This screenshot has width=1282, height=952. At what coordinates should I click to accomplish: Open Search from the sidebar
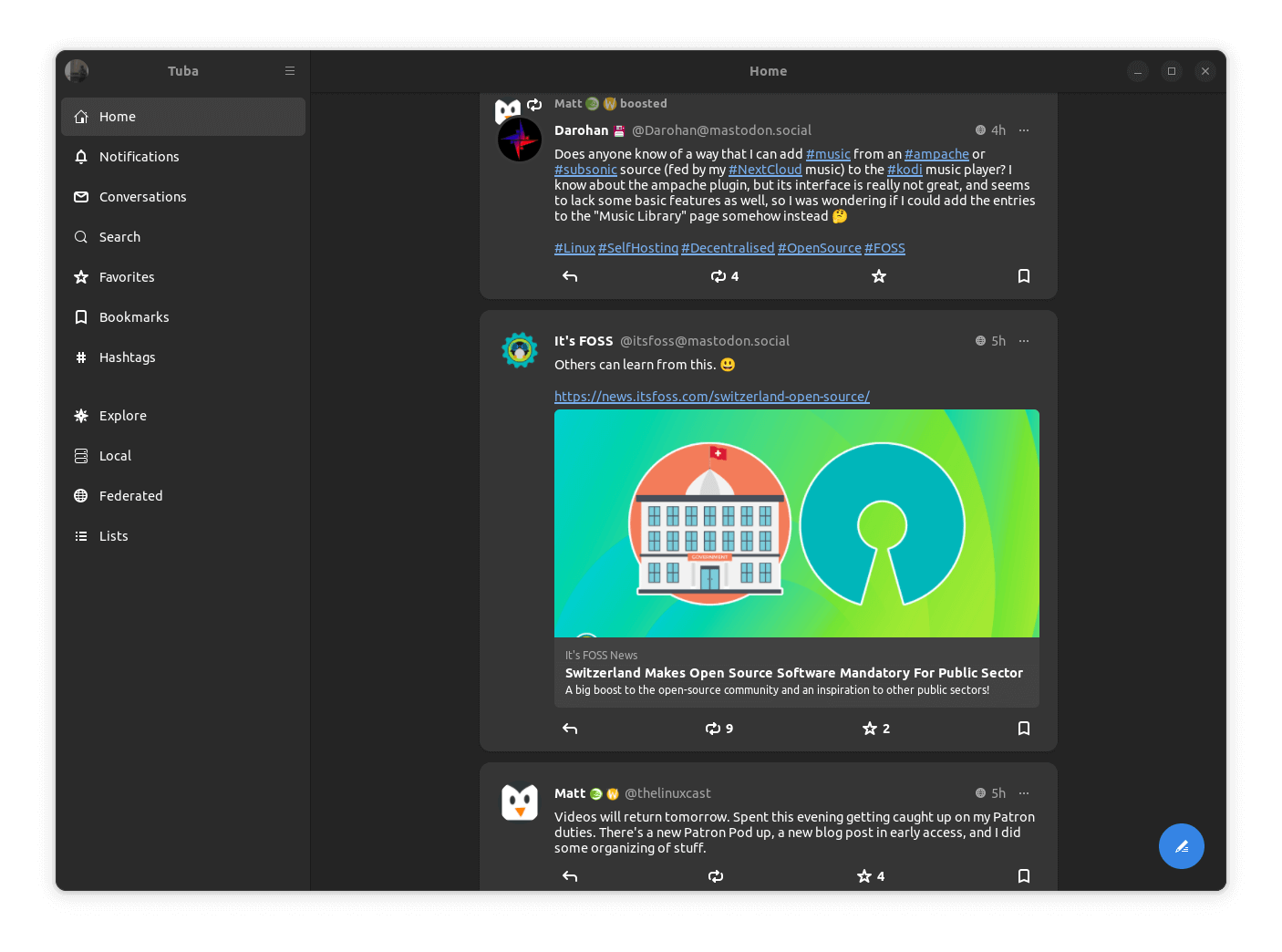pos(119,236)
